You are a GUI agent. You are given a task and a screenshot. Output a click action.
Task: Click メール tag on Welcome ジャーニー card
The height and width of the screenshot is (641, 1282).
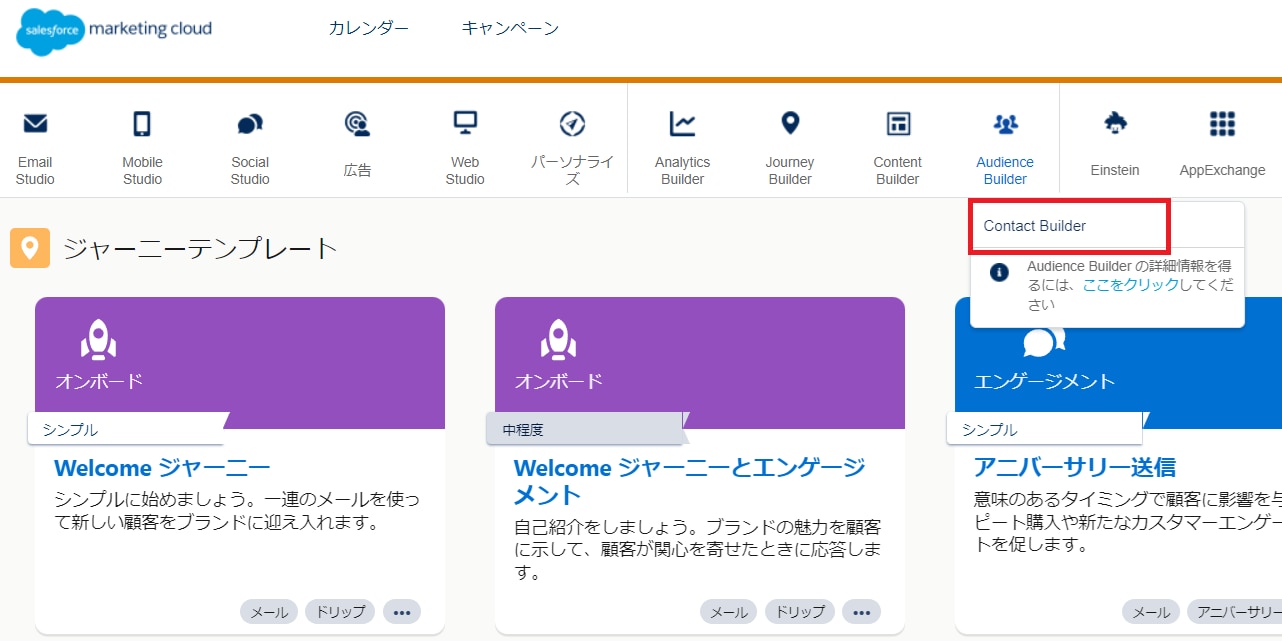pyautogui.click(x=269, y=612)
